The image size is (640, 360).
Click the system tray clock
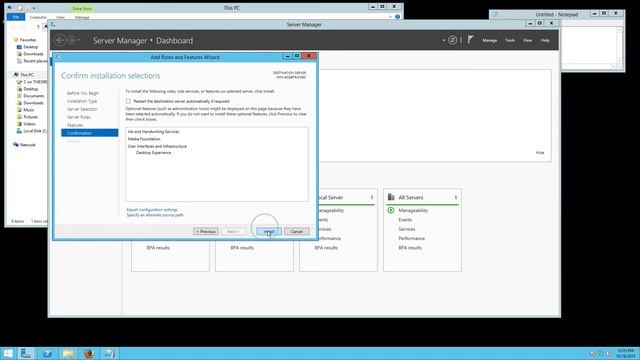point(626,353)
